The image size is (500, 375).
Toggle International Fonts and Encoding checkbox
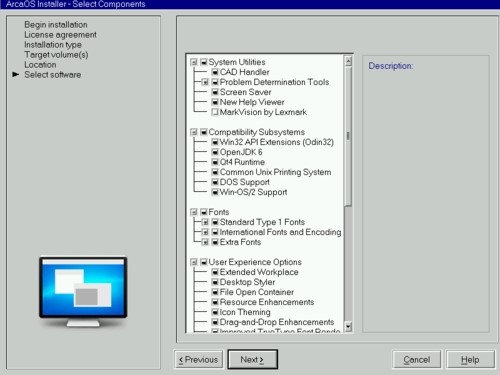(215, 232)
